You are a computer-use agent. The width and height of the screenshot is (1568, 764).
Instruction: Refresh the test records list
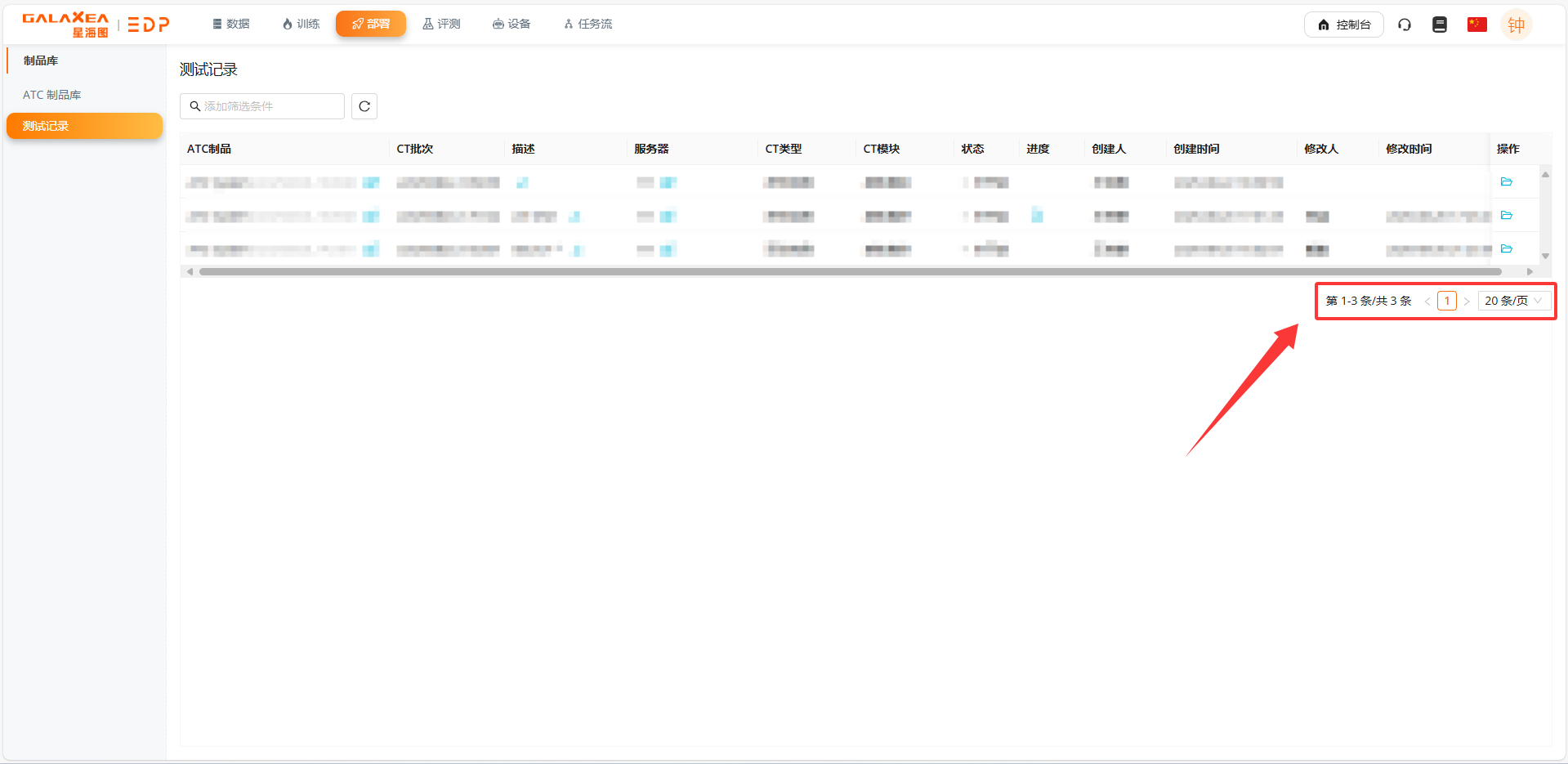coord(364,106)
